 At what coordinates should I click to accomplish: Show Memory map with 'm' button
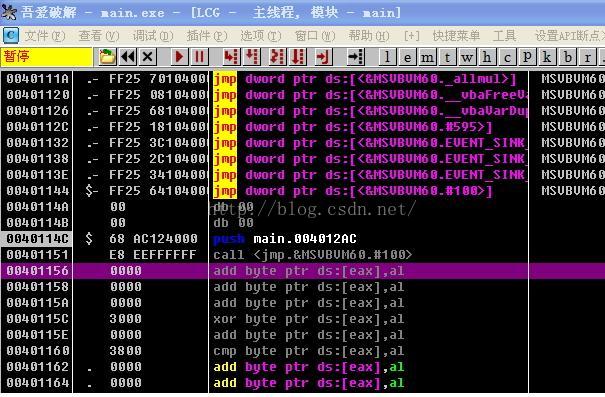[427, 57]
